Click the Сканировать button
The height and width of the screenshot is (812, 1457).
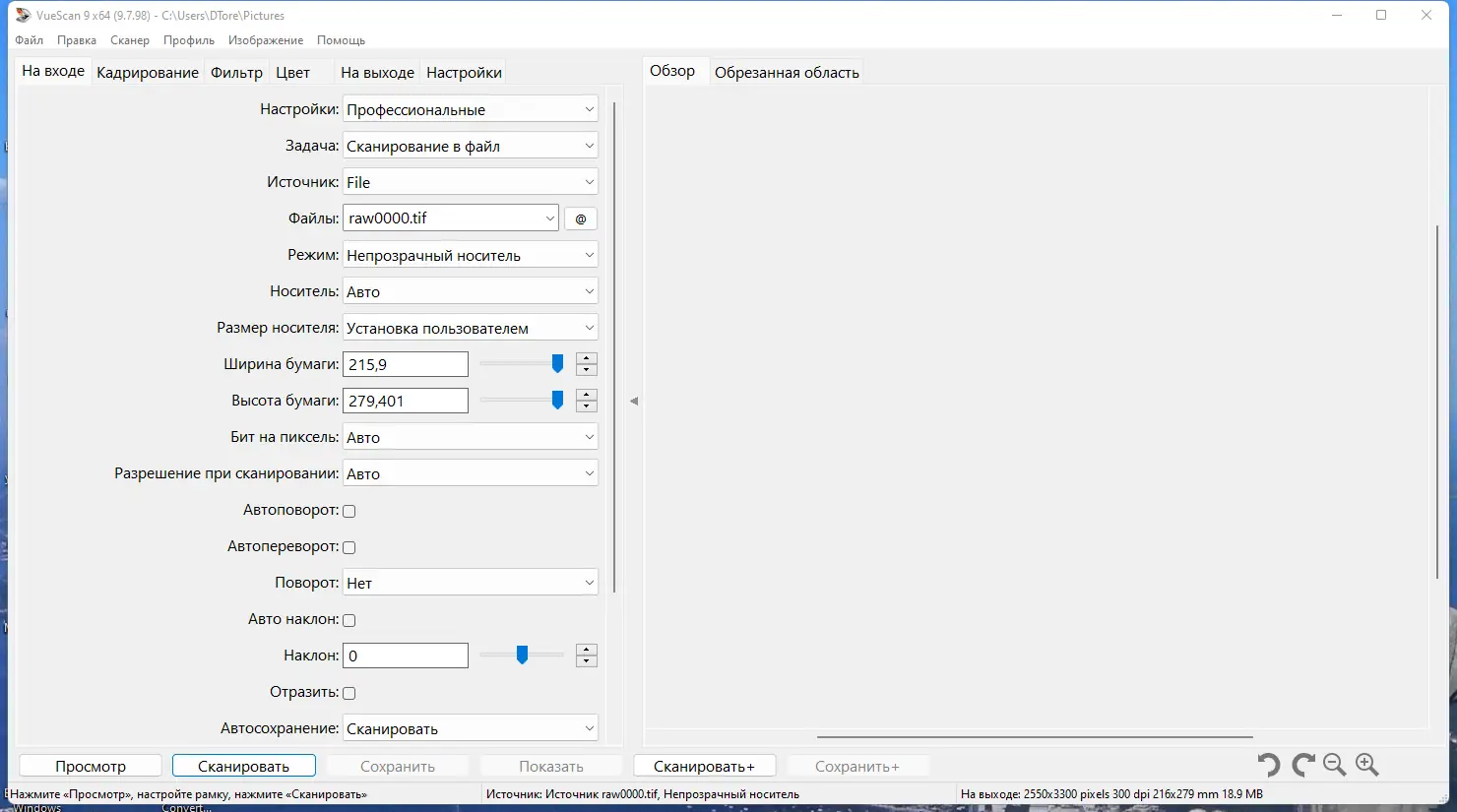(244, 766)
